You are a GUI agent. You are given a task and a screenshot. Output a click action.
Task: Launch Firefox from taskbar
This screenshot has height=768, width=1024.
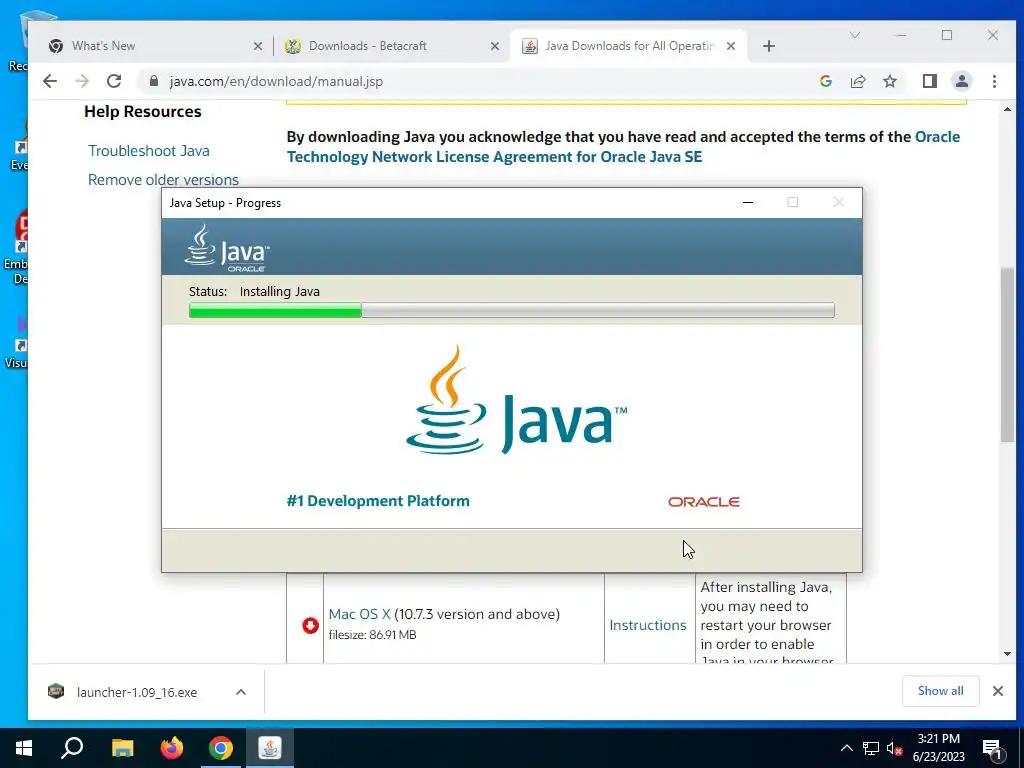click(x=172, y=748)
